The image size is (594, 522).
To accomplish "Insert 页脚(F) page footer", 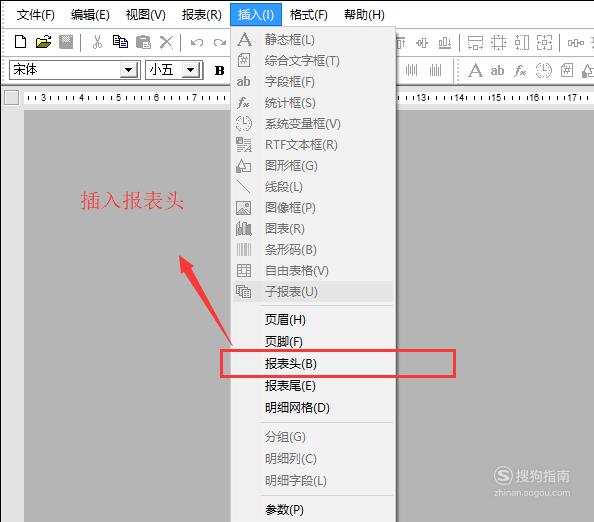I will click(x=313, y=342).
